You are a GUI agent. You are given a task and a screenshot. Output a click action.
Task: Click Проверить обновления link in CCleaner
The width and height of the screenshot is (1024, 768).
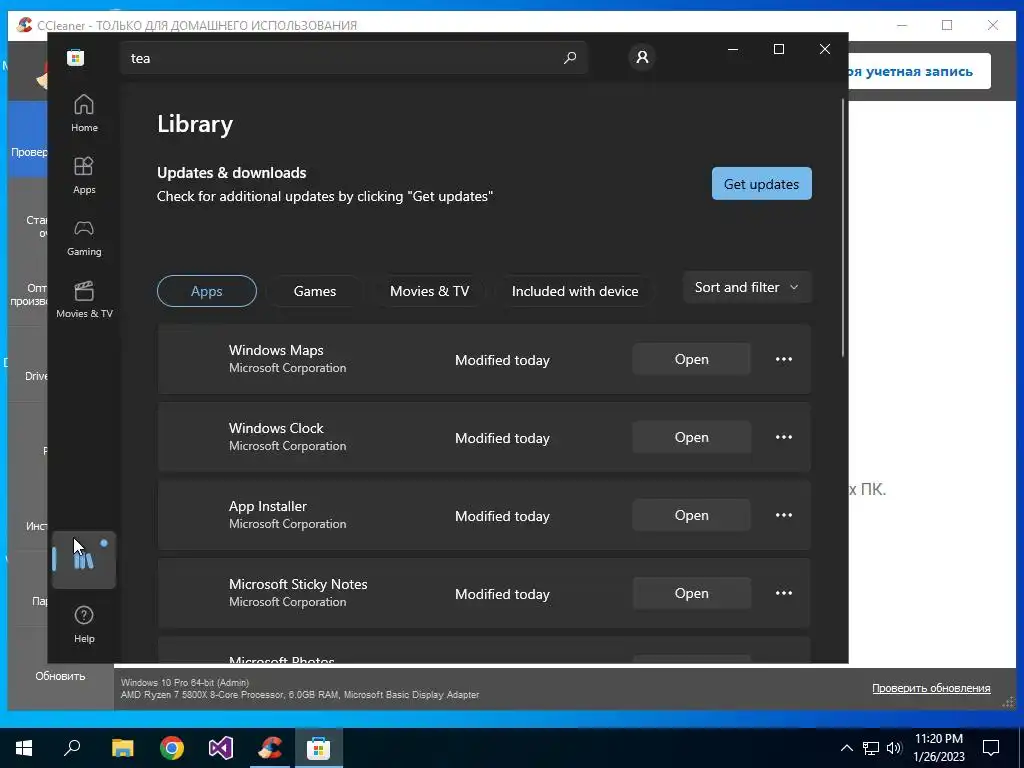click(x=931, y=688)
